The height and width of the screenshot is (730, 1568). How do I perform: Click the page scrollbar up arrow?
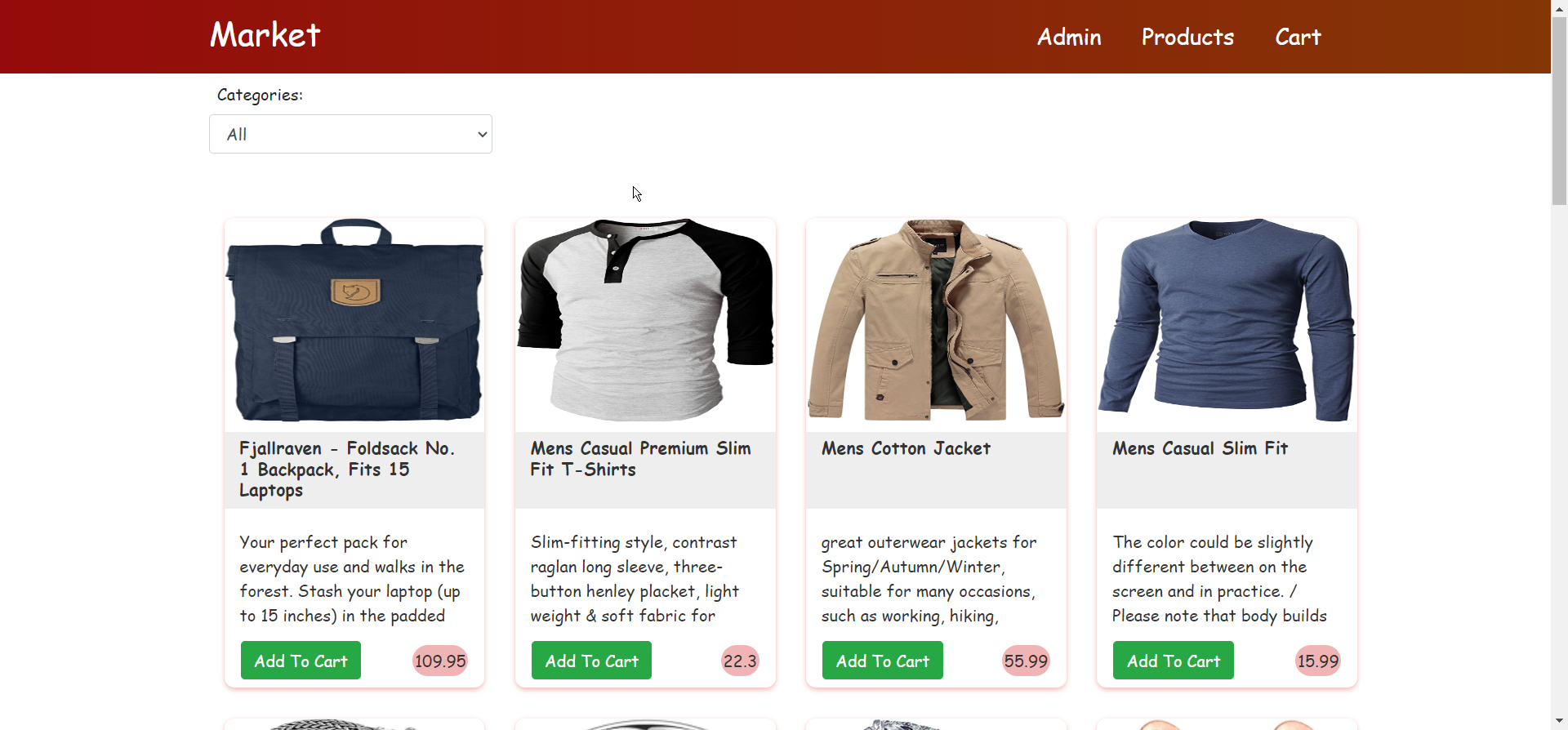(x=1559, y=7)
